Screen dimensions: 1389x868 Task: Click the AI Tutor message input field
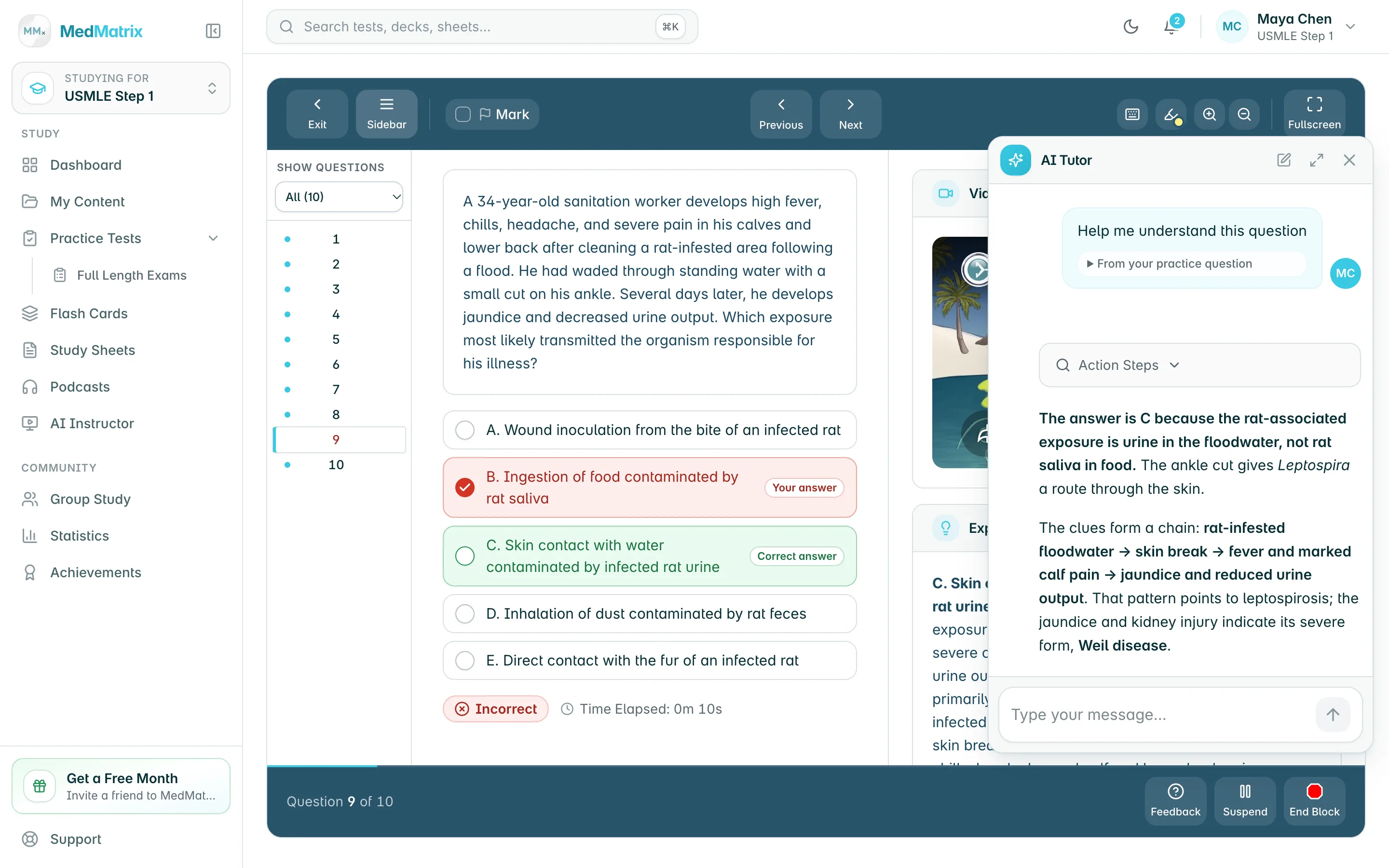tap(1159, 715)
